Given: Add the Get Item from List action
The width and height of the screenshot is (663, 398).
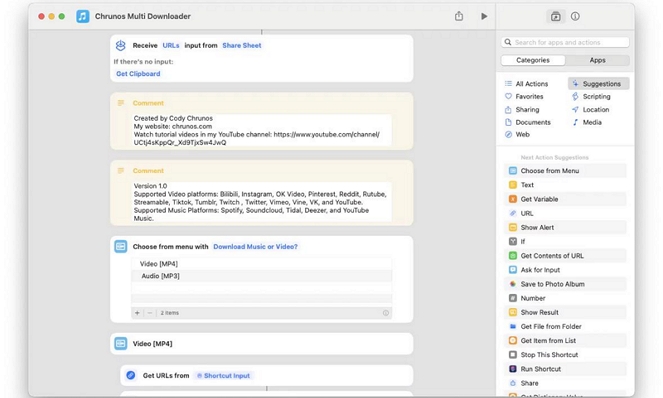Looking at the screenshot, I should coord(565,341).
